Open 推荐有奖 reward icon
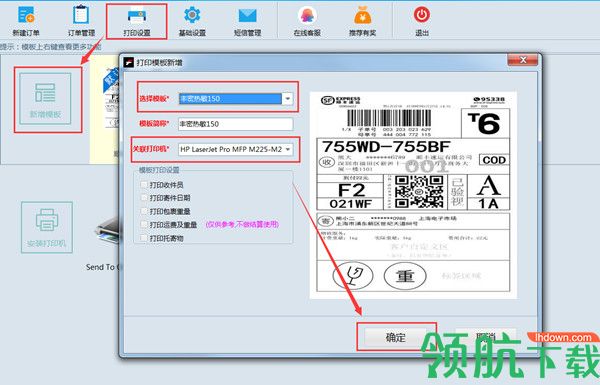This screenshot has width=600, height=385. 362,21
